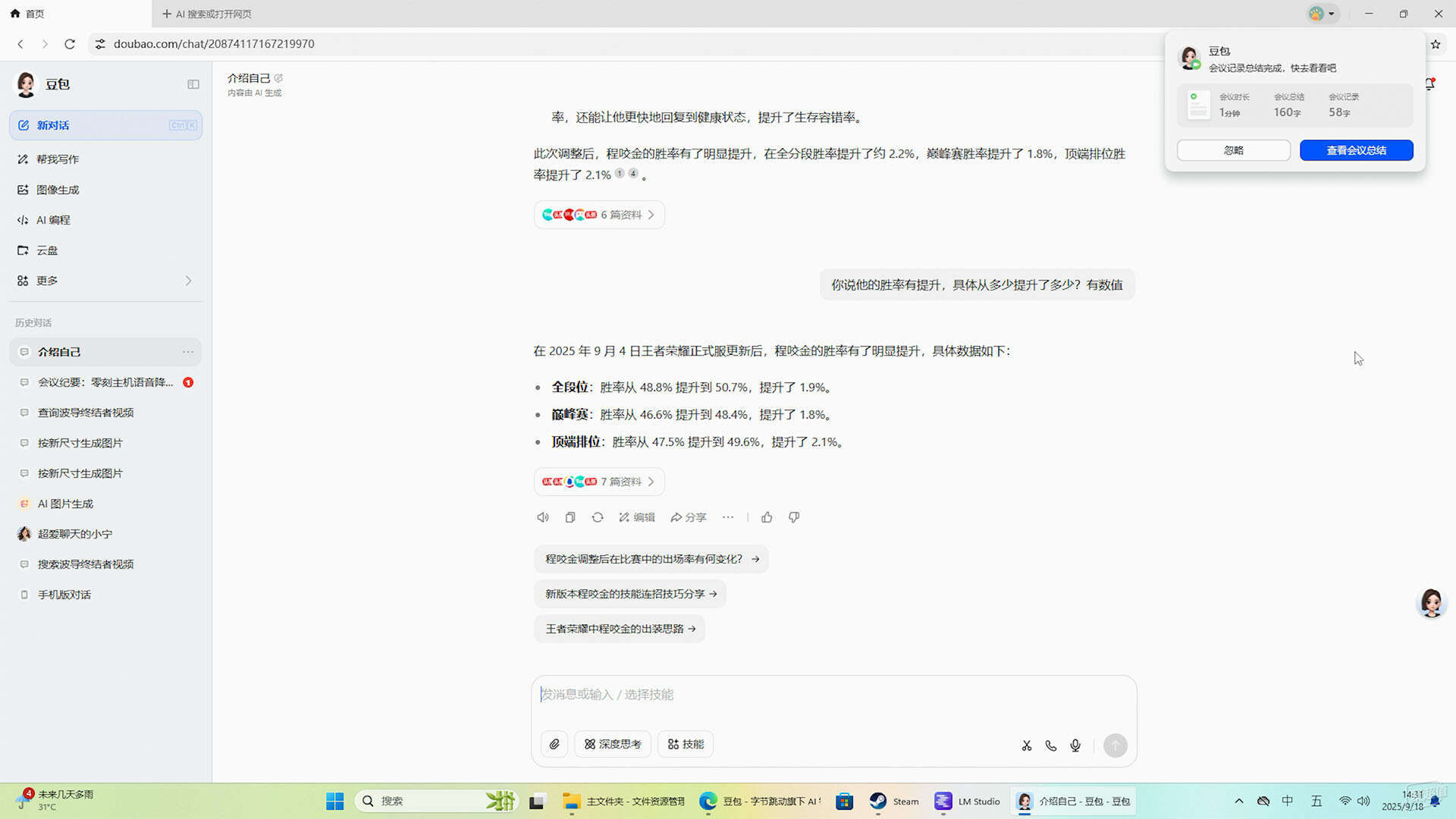Click citation number 4 in the reply

633,174
